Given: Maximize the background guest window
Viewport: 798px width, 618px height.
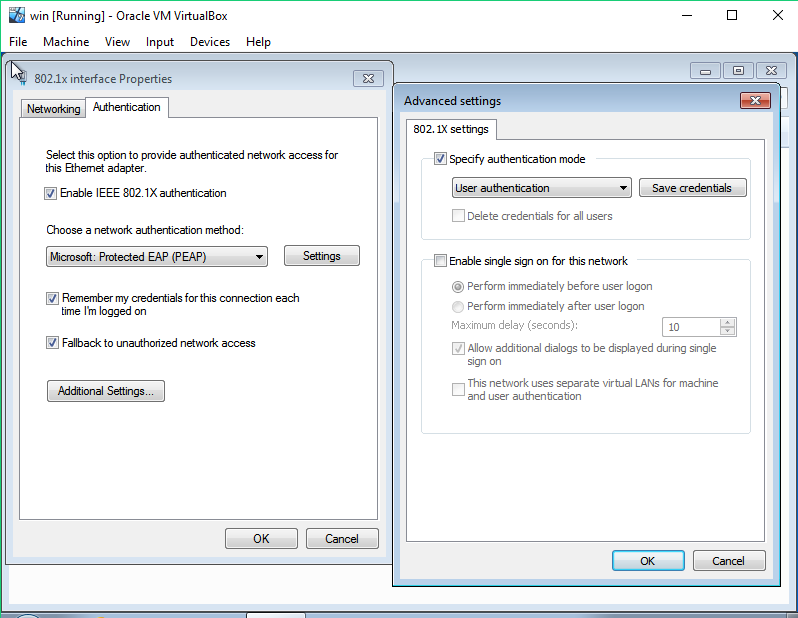Looking at the screenshot, I should pyautogui.click(x=738, y=71).
